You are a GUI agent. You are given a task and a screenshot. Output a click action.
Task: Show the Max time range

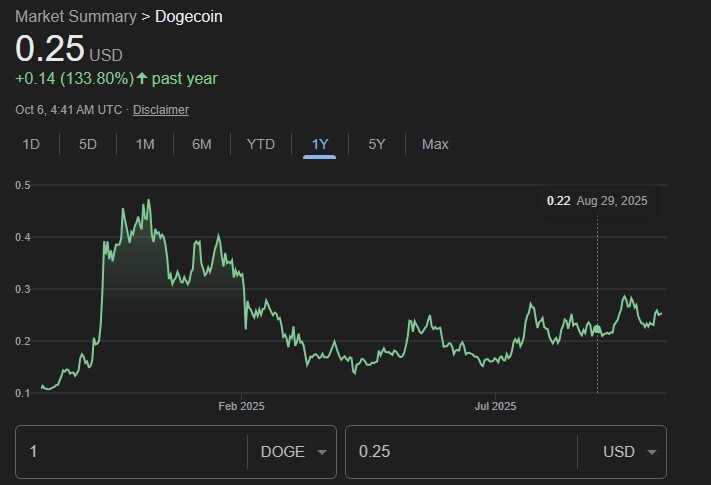pos(435,144)
